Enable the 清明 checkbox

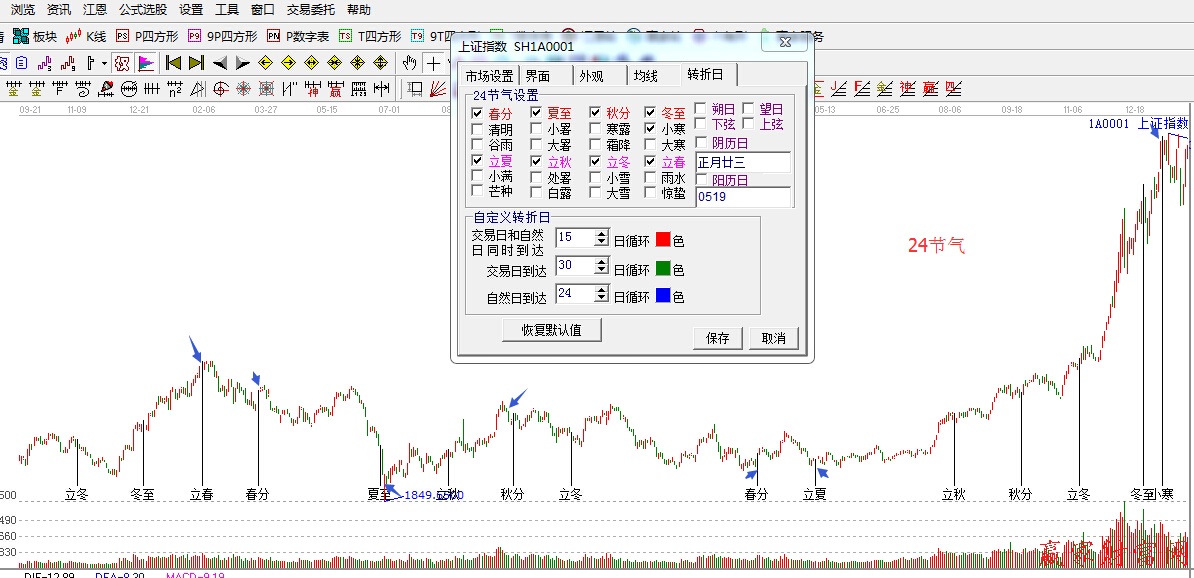(x=477, y=127)
